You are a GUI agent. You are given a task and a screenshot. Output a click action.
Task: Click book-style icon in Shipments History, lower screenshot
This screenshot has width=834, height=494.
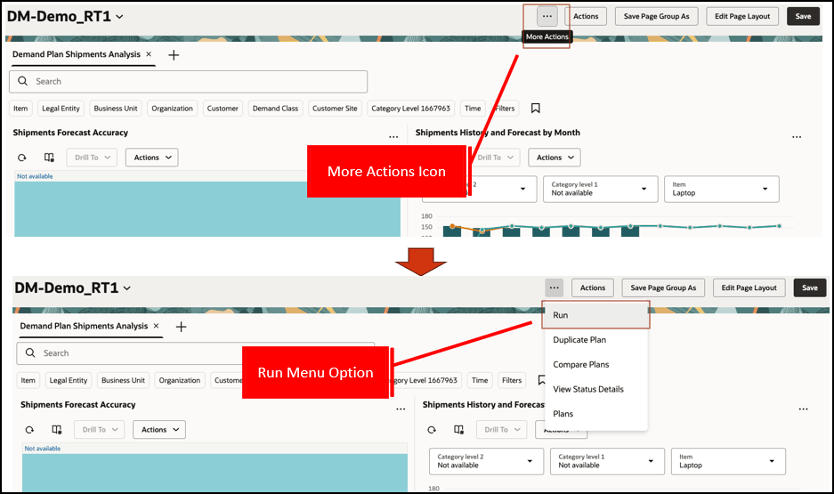coord(458,430)
